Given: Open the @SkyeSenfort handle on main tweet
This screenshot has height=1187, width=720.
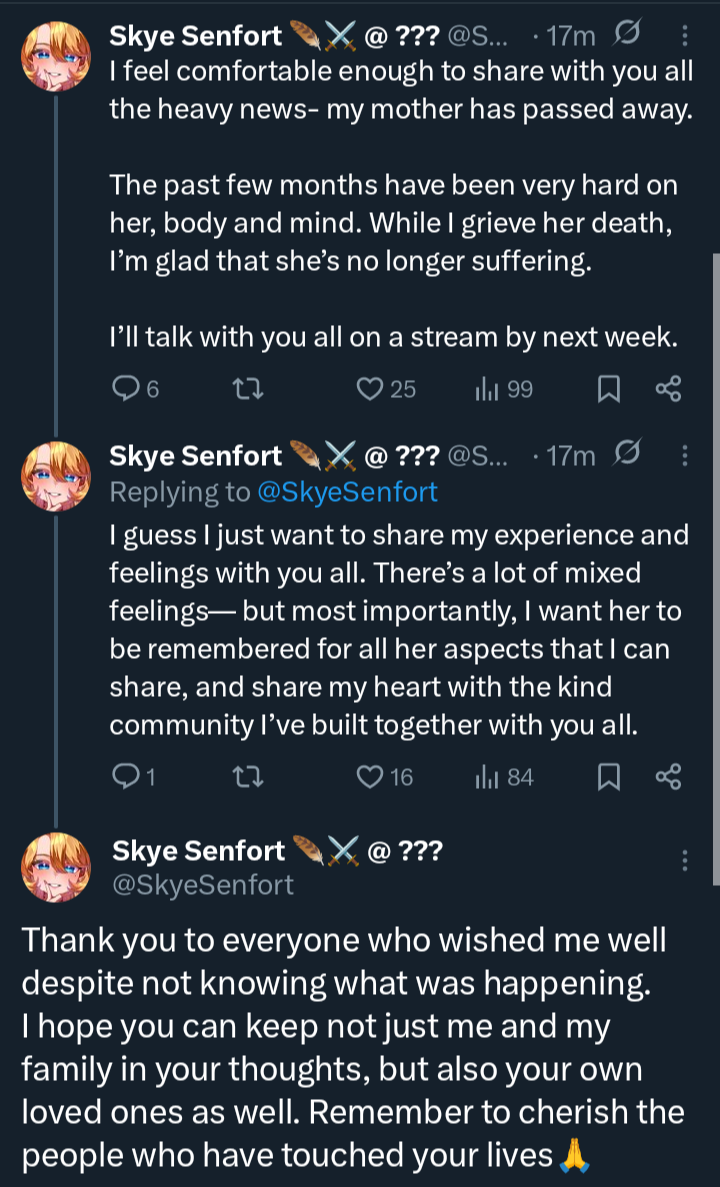Looking at the screenshot, I should click(x=203, y=884).
